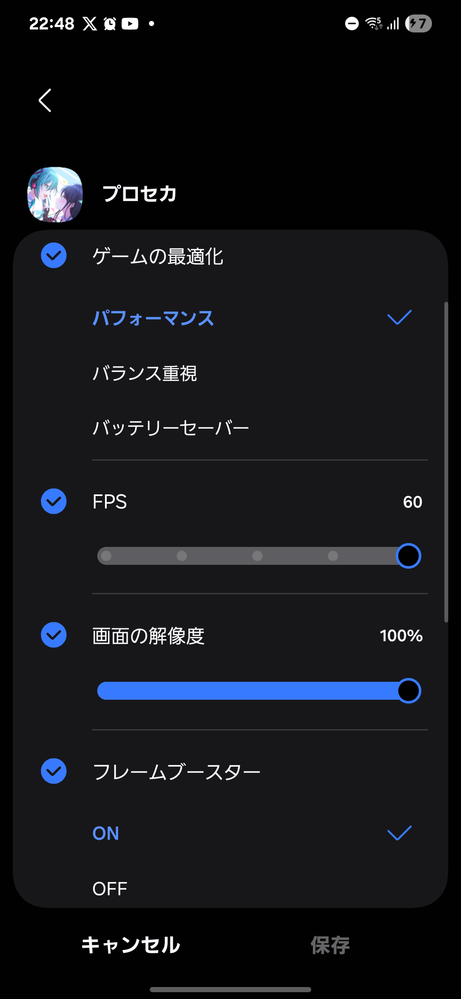Image resolution: width=461 pixels, height=999 pixels.
Task: Click the second dot on FPS slider
Action: pyautogui.click(x=182, y=556)
